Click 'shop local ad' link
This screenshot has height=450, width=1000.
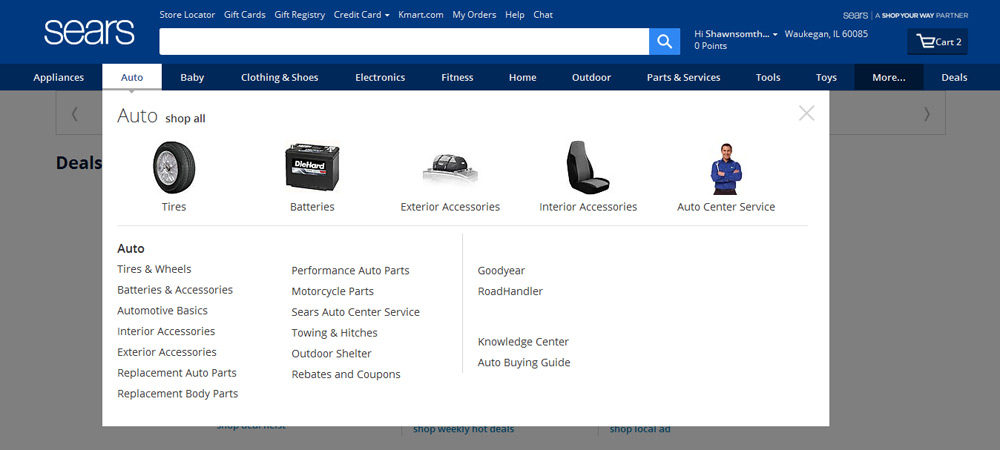point(640,429)
